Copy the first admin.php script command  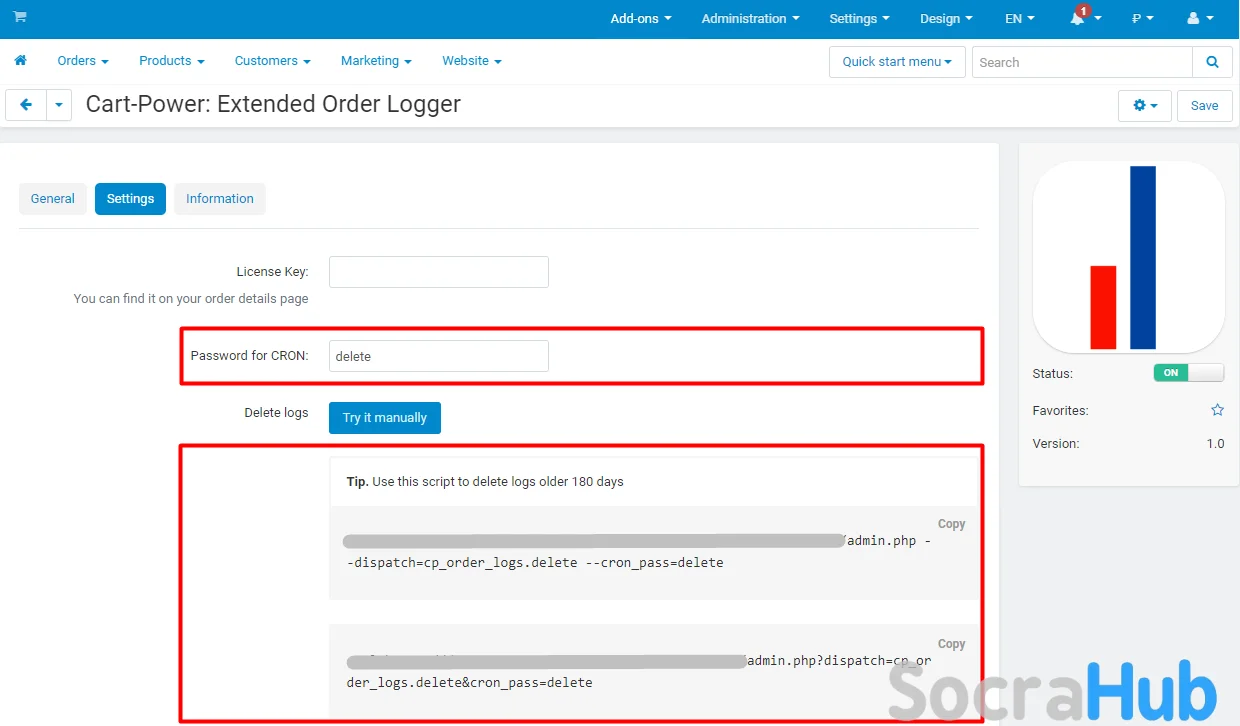click(951, 524)
